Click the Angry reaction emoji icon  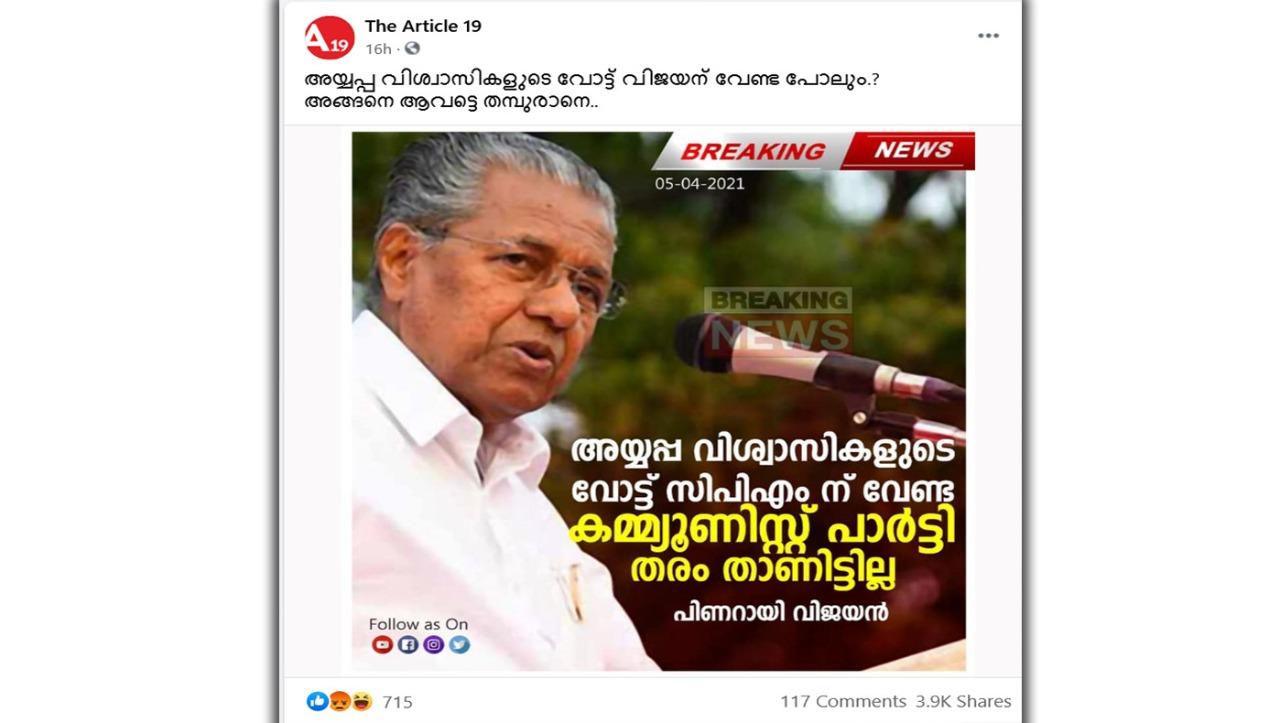(x=339, y=701)
